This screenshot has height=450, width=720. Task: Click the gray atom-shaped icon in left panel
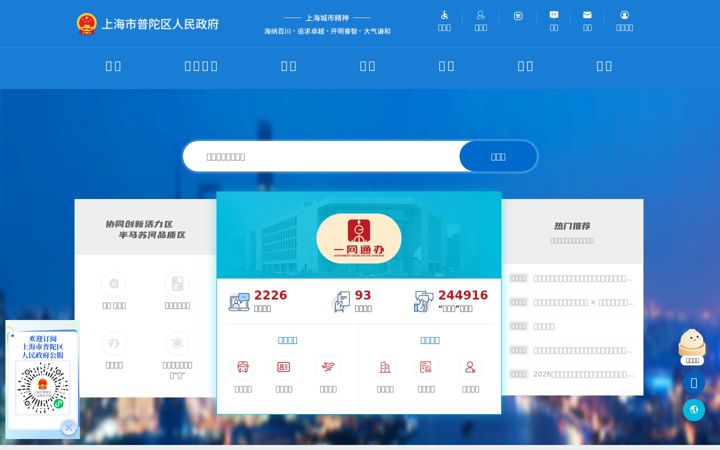click(x=177, y=343)
